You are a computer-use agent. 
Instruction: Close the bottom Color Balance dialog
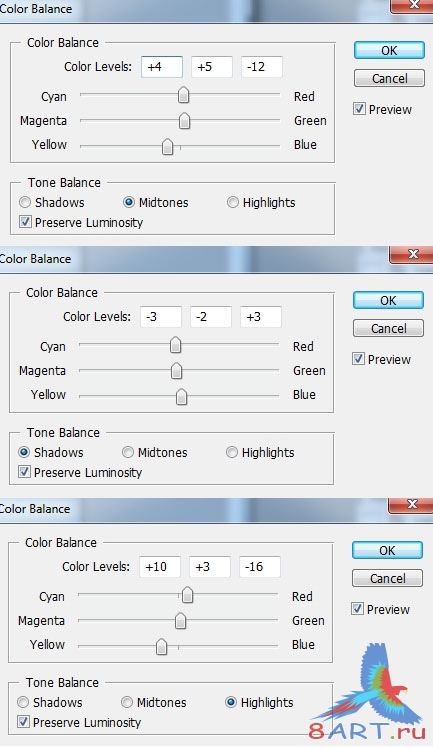point(411,505)
